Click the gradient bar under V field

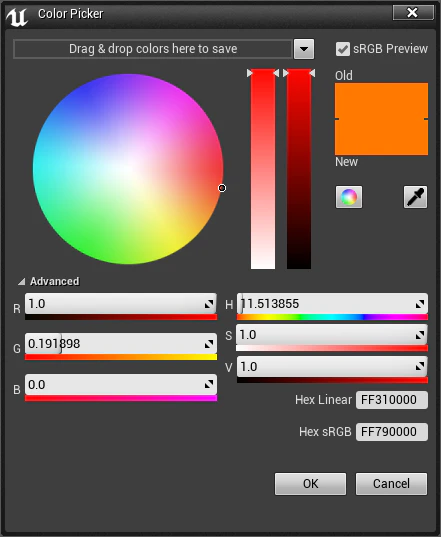[x=332, y=380]
